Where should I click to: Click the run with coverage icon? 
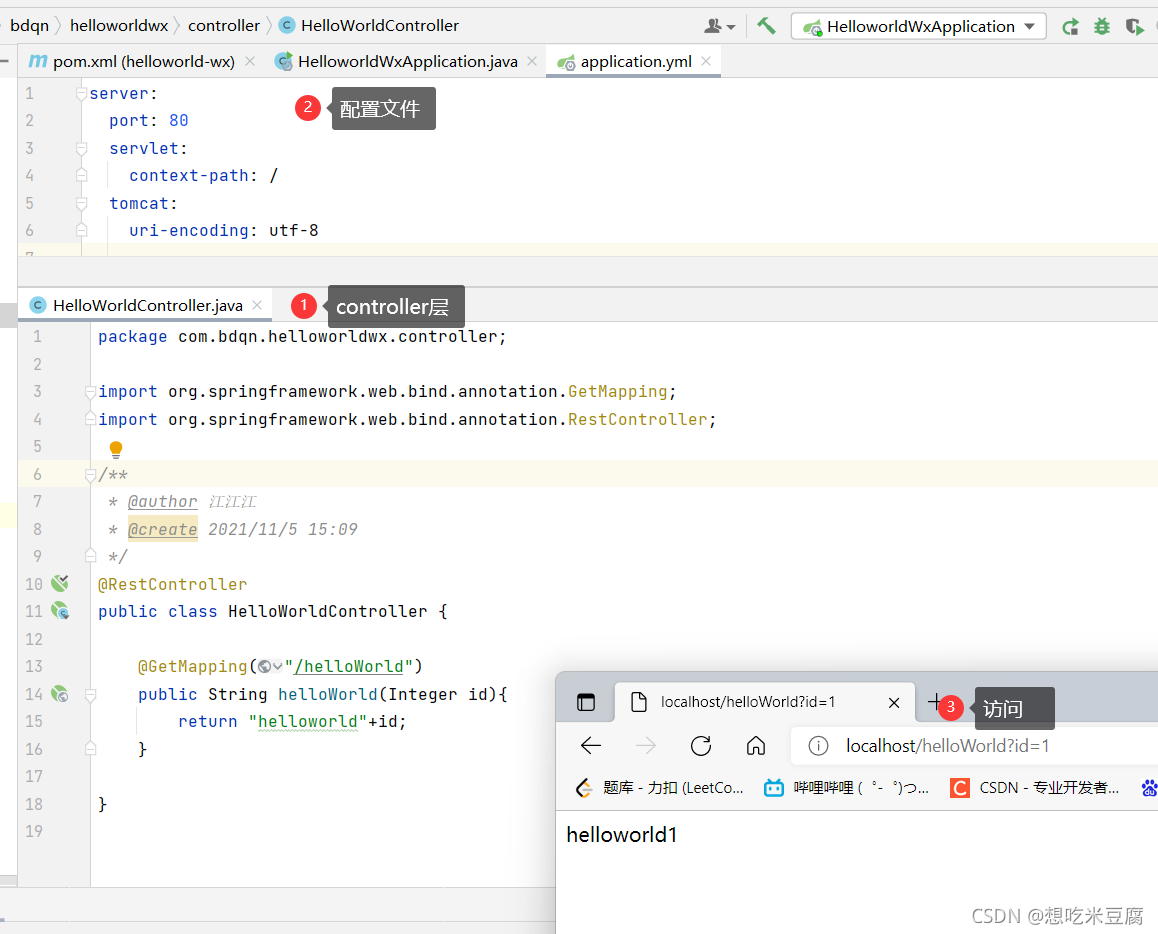tap(1134, 27)
